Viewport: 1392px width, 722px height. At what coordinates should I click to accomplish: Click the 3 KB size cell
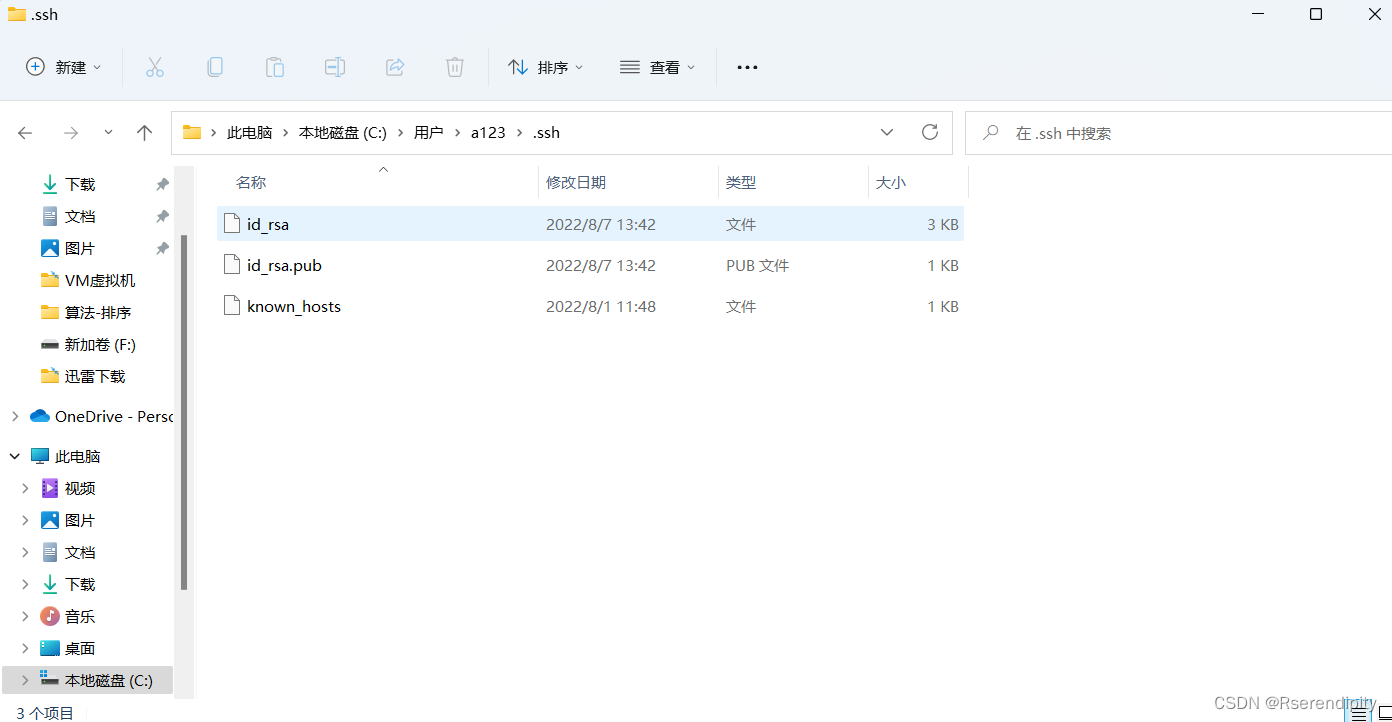click(943, 224)
